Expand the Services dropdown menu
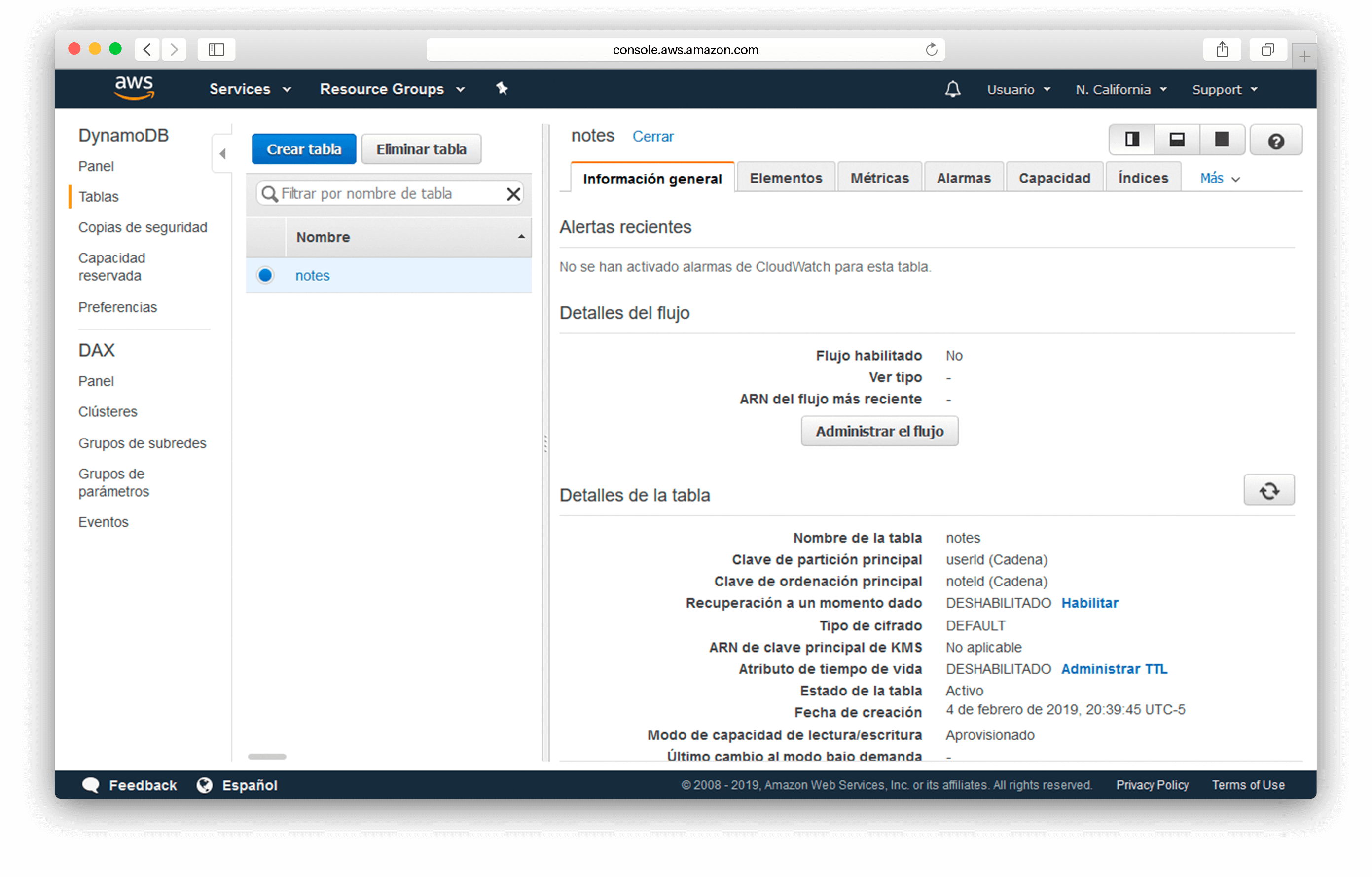Image resolution: width=1372 pixels, height=877 pixels. coord(250,89)
